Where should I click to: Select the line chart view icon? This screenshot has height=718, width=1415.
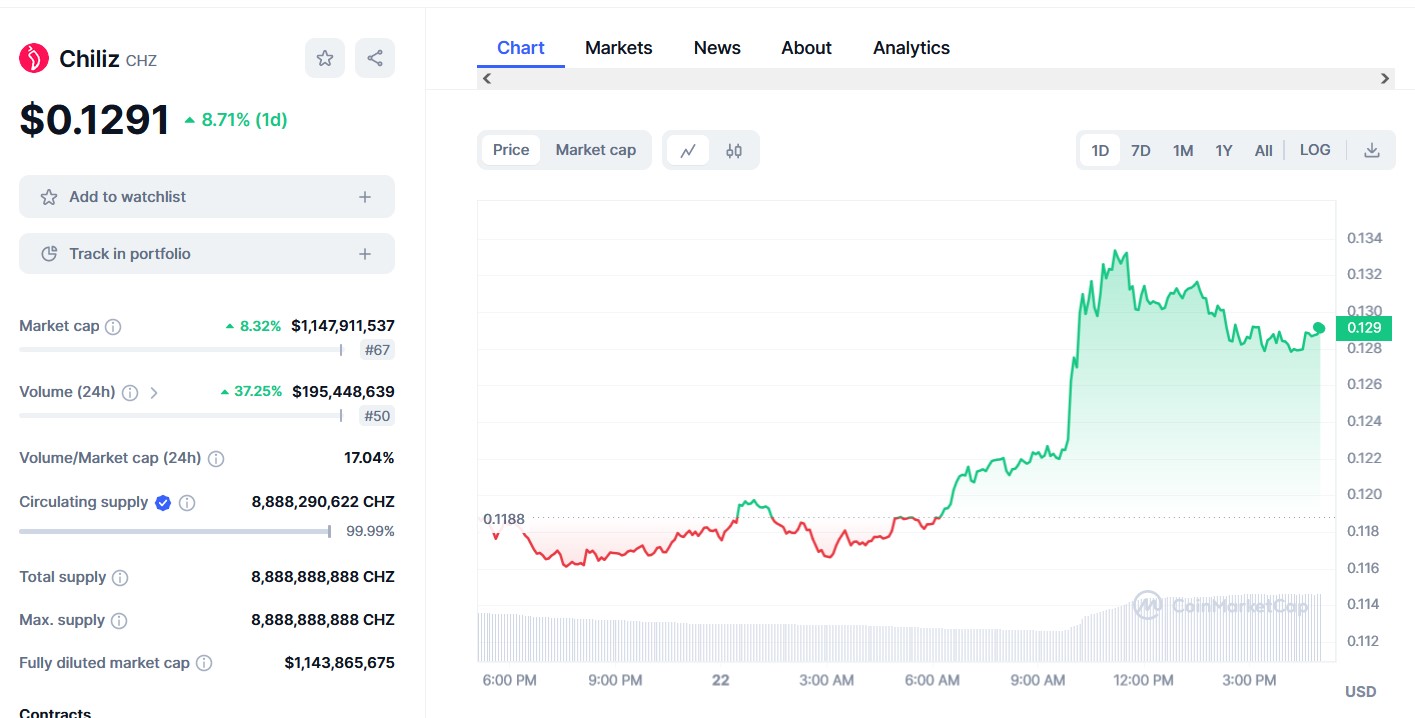688,151
